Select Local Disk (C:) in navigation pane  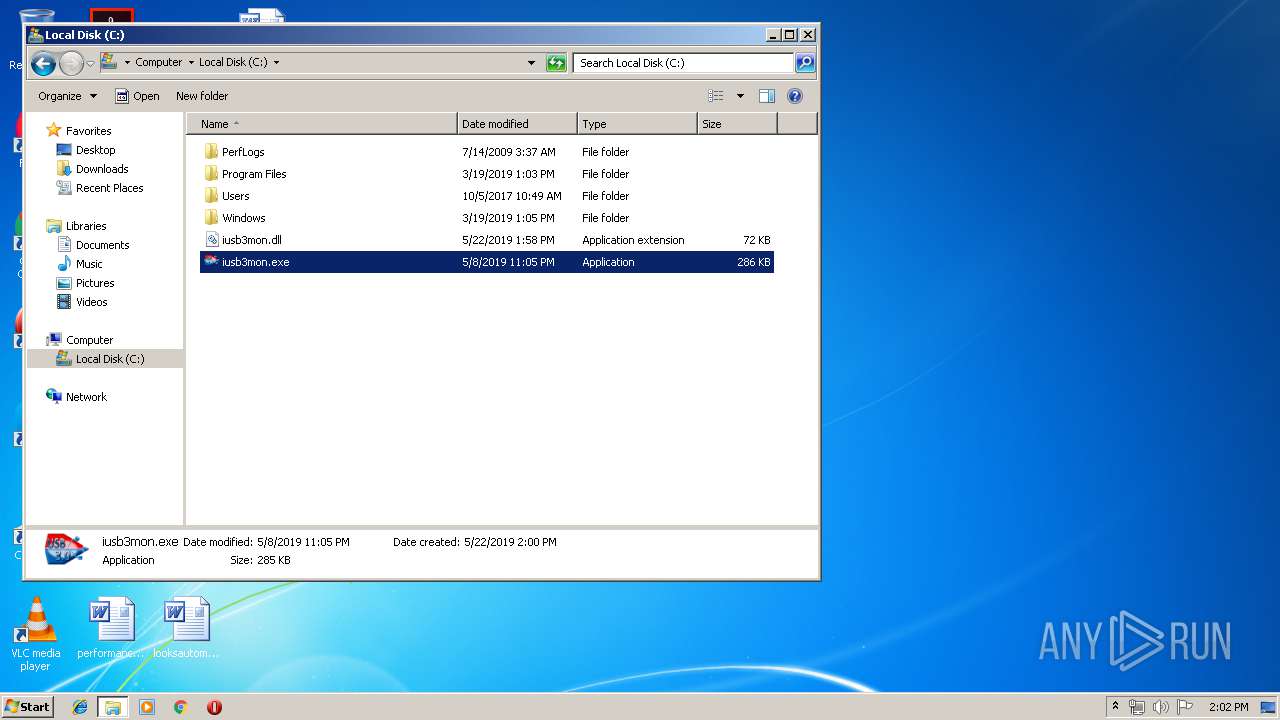[x=104, y=359]
